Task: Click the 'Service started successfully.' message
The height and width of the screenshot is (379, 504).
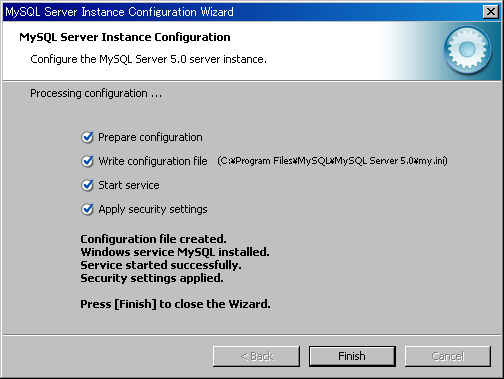Action: point(161,265)
